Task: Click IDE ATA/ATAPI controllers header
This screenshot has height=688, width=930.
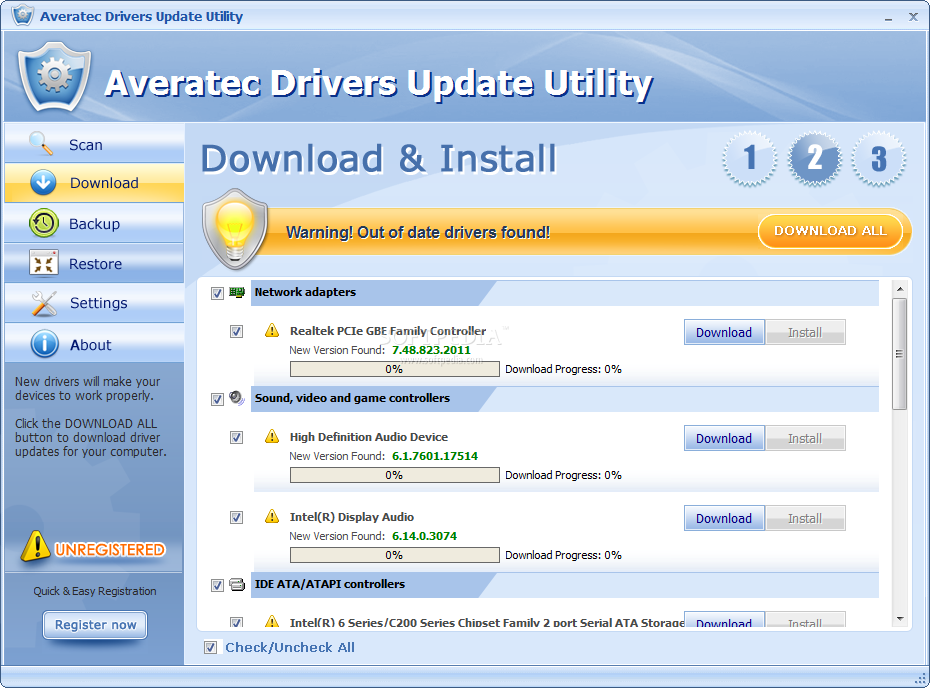Action: (x=565, y=585)
